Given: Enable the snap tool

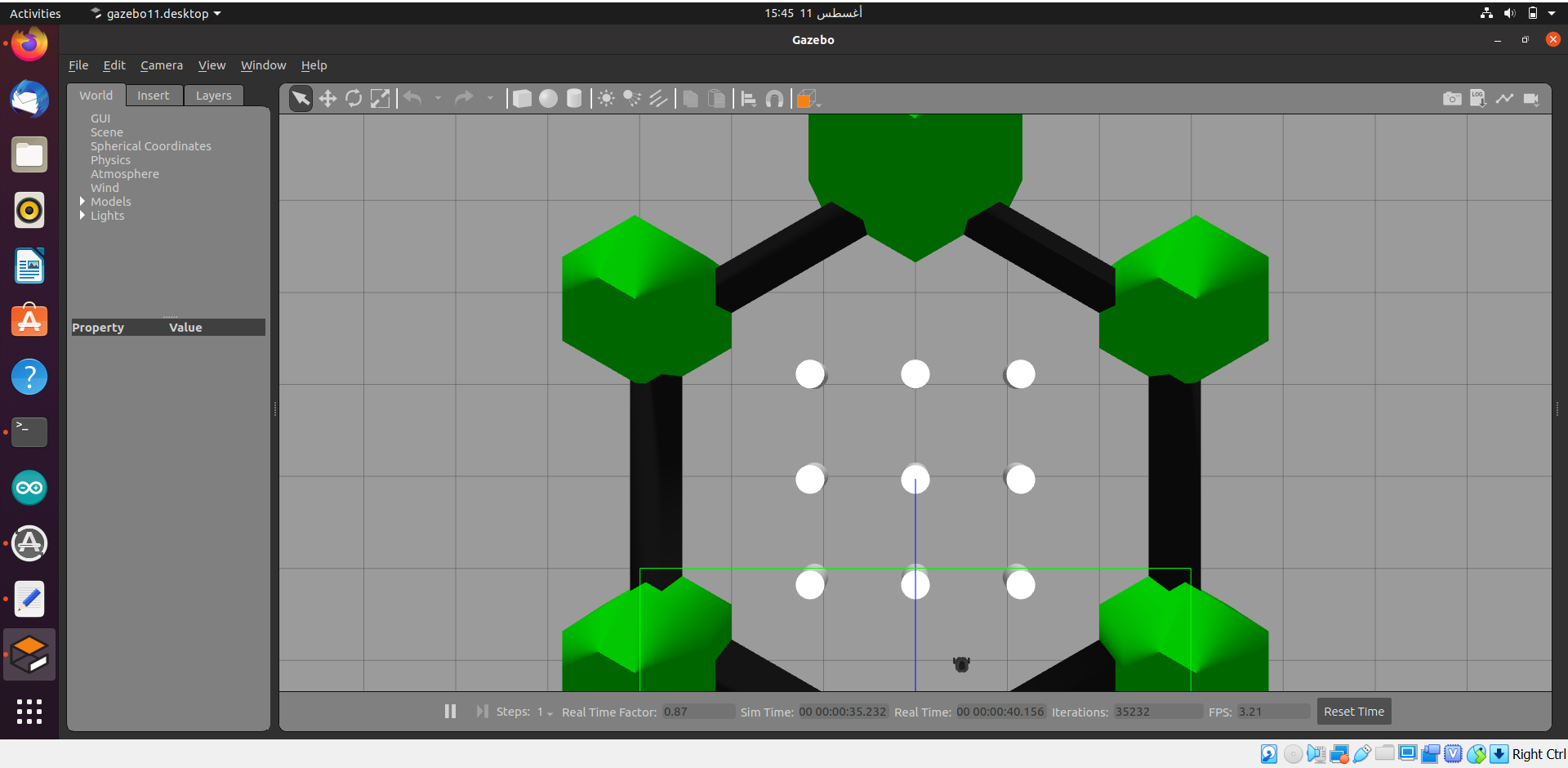Looking at the screenshot, I should (x=775, y=98).
